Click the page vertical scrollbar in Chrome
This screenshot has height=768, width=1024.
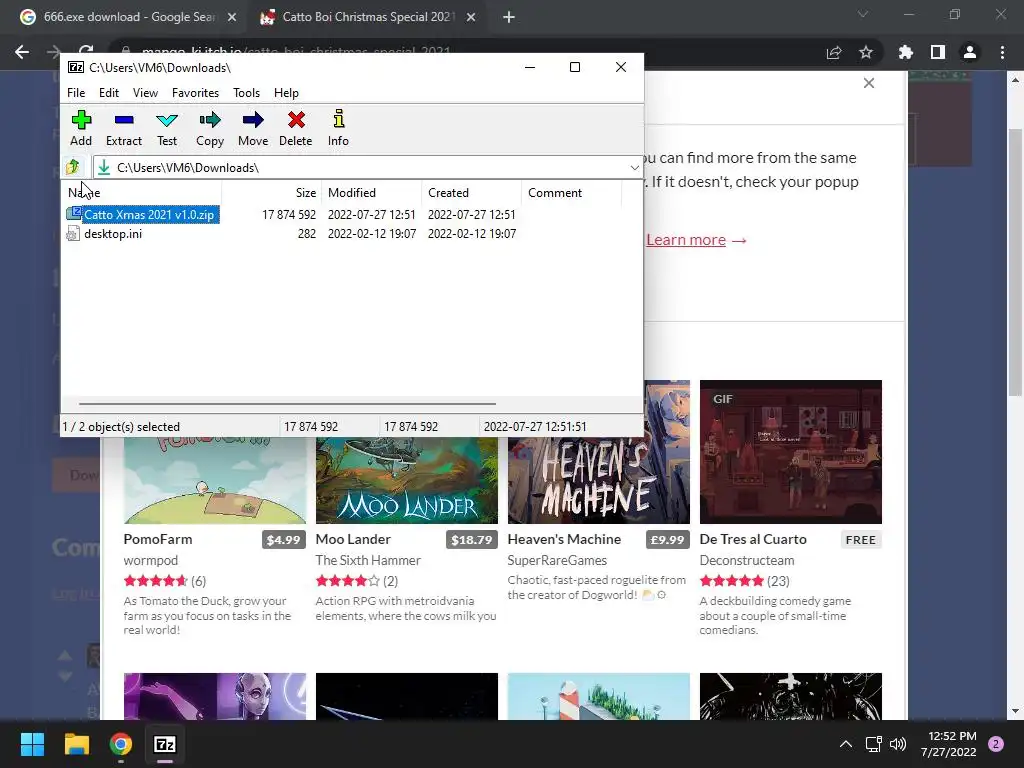click(x=1015, y=261)
